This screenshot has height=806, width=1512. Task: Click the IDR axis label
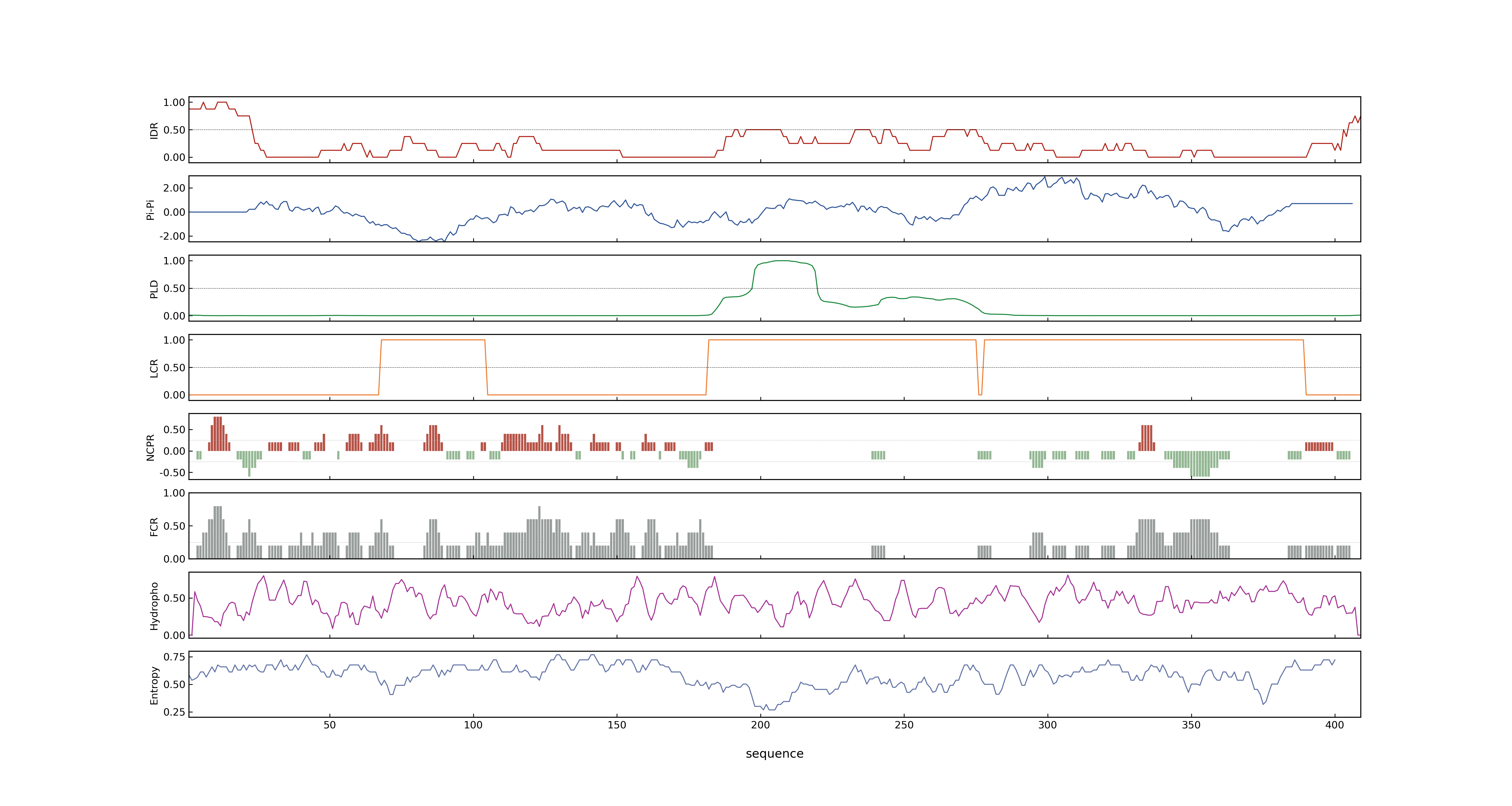[x=154, y=130]
